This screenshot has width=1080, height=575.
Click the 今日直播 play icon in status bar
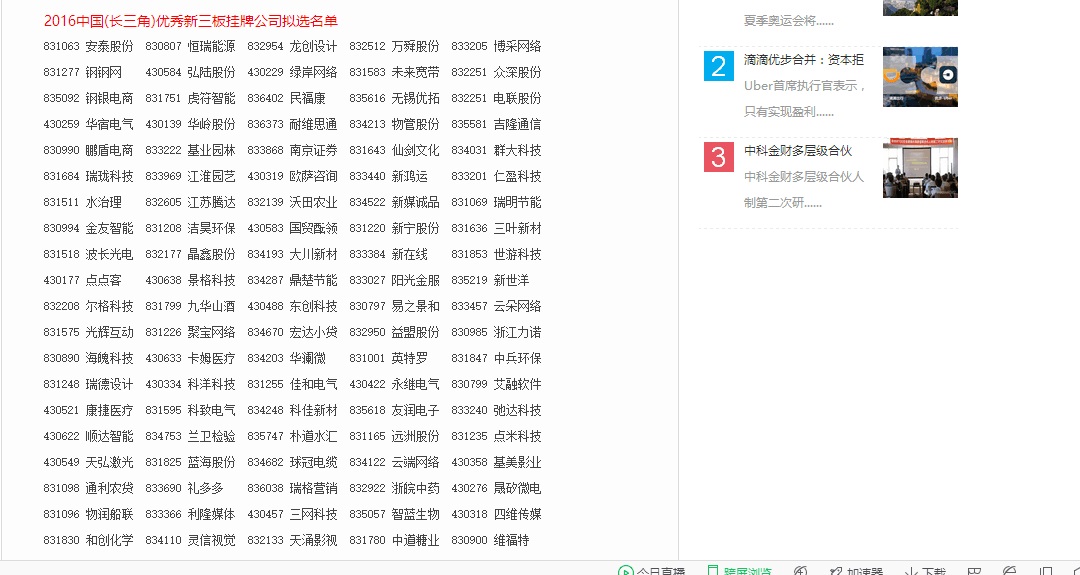point(625,571)
